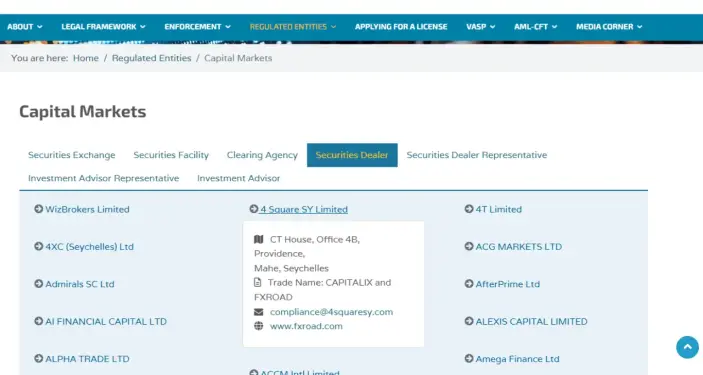Viewport: 703px width, 375px height.
Task: Open Admirals SC Ltd entry
Action: tap(80, 284)
